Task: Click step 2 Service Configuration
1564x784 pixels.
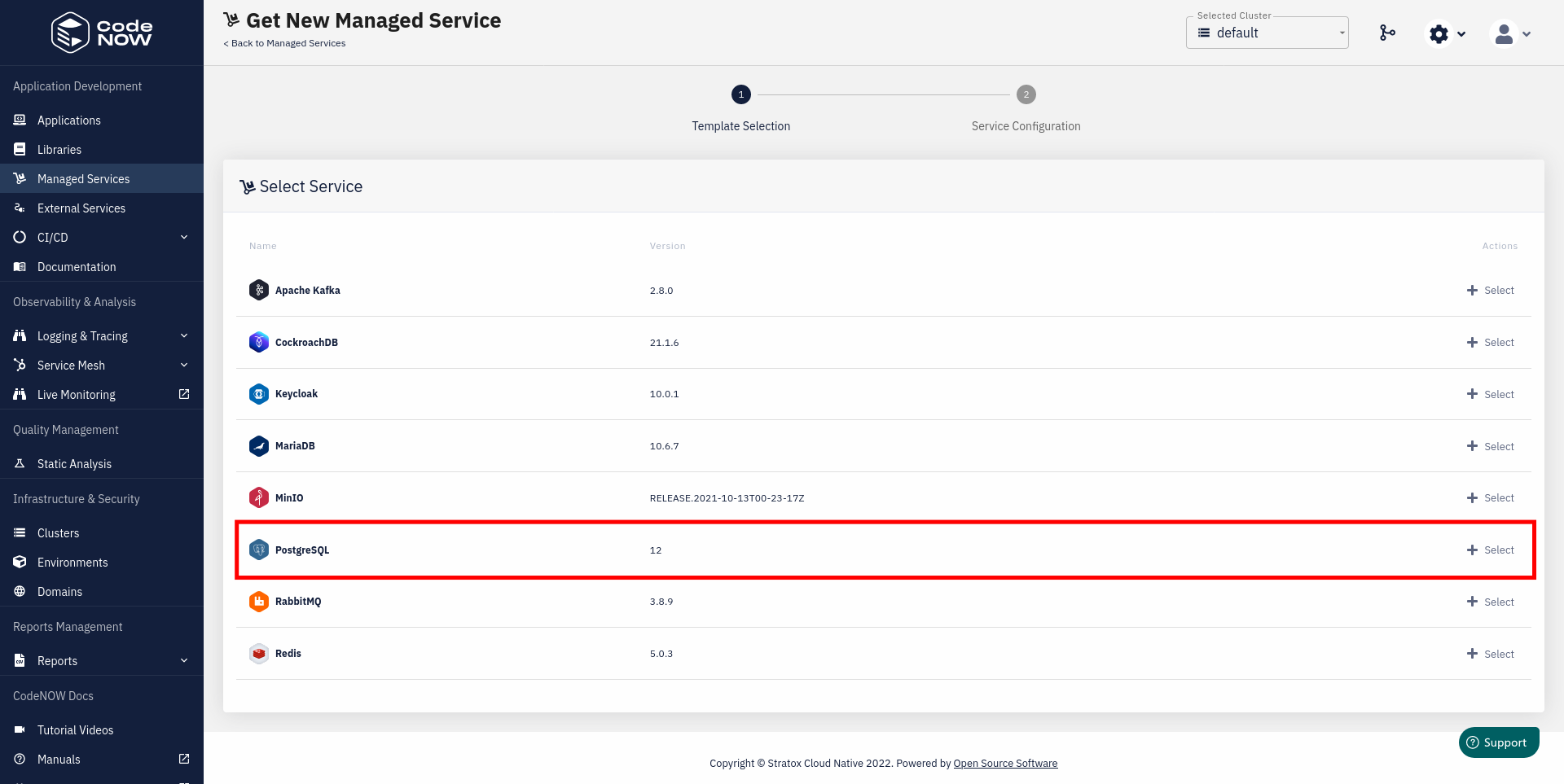Action: [1026, 108]
